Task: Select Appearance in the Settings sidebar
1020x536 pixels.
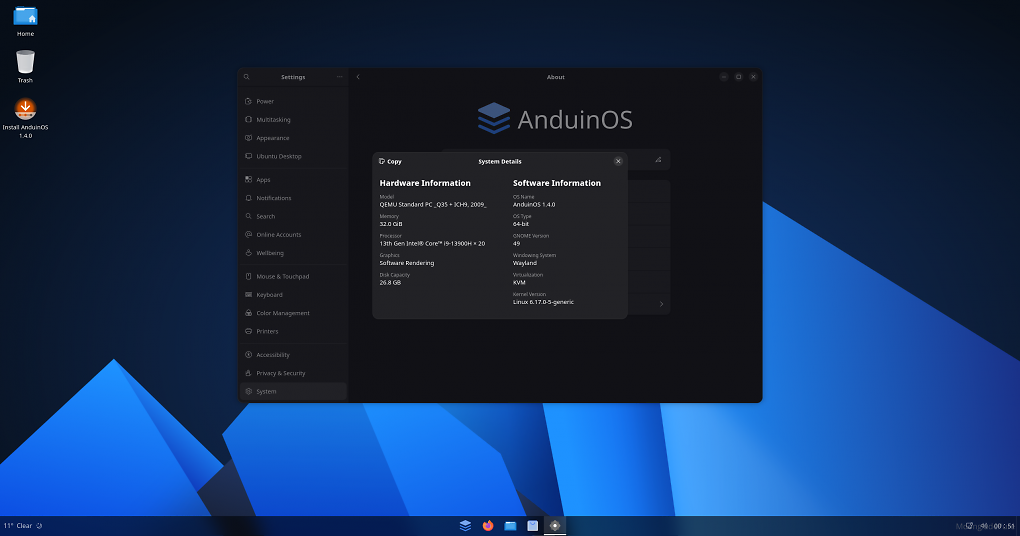Action: 272,138
